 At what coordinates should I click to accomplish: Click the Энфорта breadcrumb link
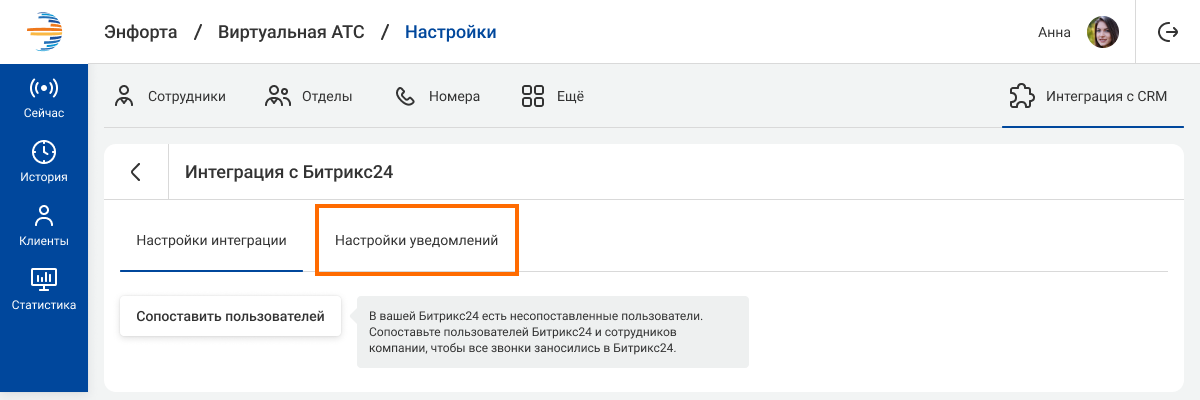[x=140, y=32]
